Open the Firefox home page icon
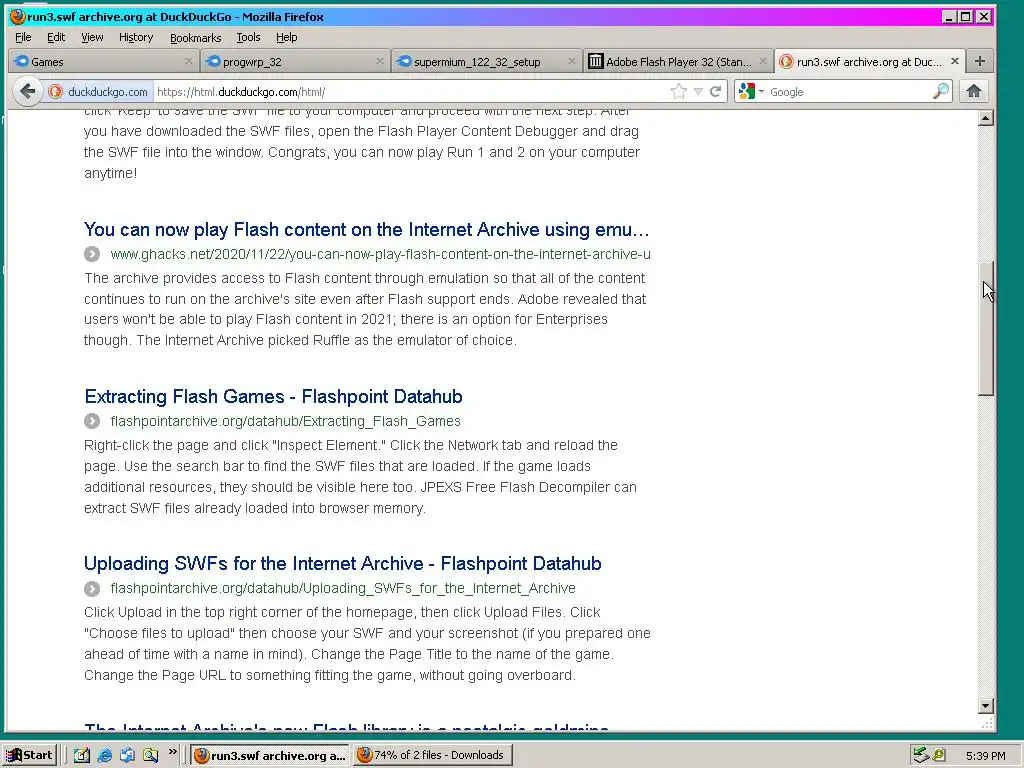Screen dimensions: 1024x768 [974, 91]
